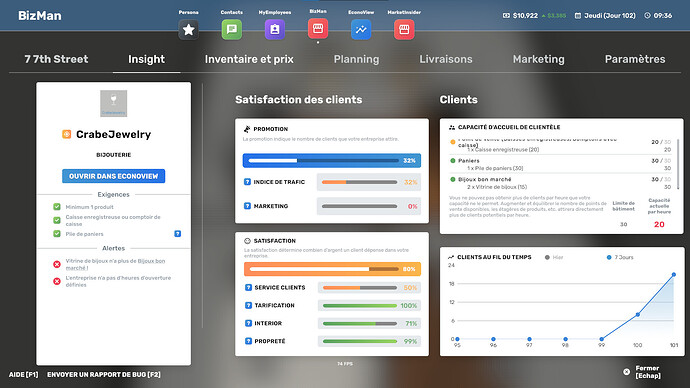Click the calendar day icon
Image resolution: width=690 pixels, height=388 pixels.
[578, 15]
